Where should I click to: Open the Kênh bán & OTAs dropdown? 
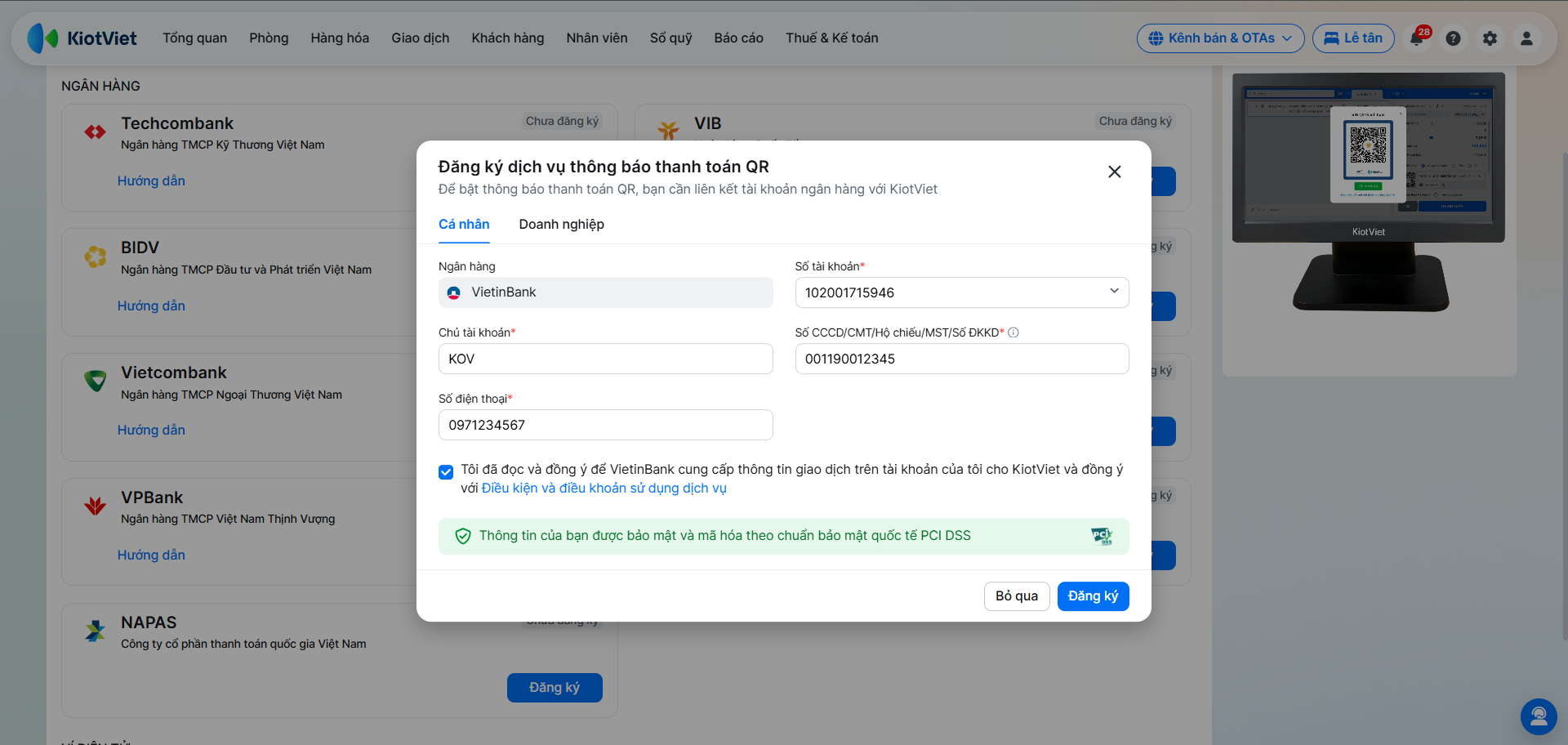pos(1220,38)
